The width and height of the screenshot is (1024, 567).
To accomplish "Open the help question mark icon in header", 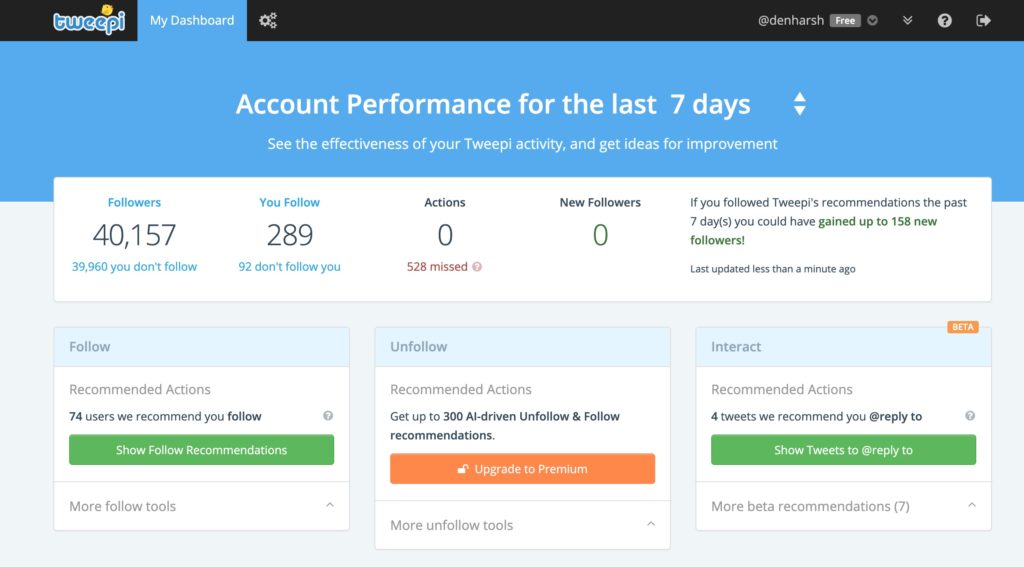I will pyautogui.click(x=944, y=20).
